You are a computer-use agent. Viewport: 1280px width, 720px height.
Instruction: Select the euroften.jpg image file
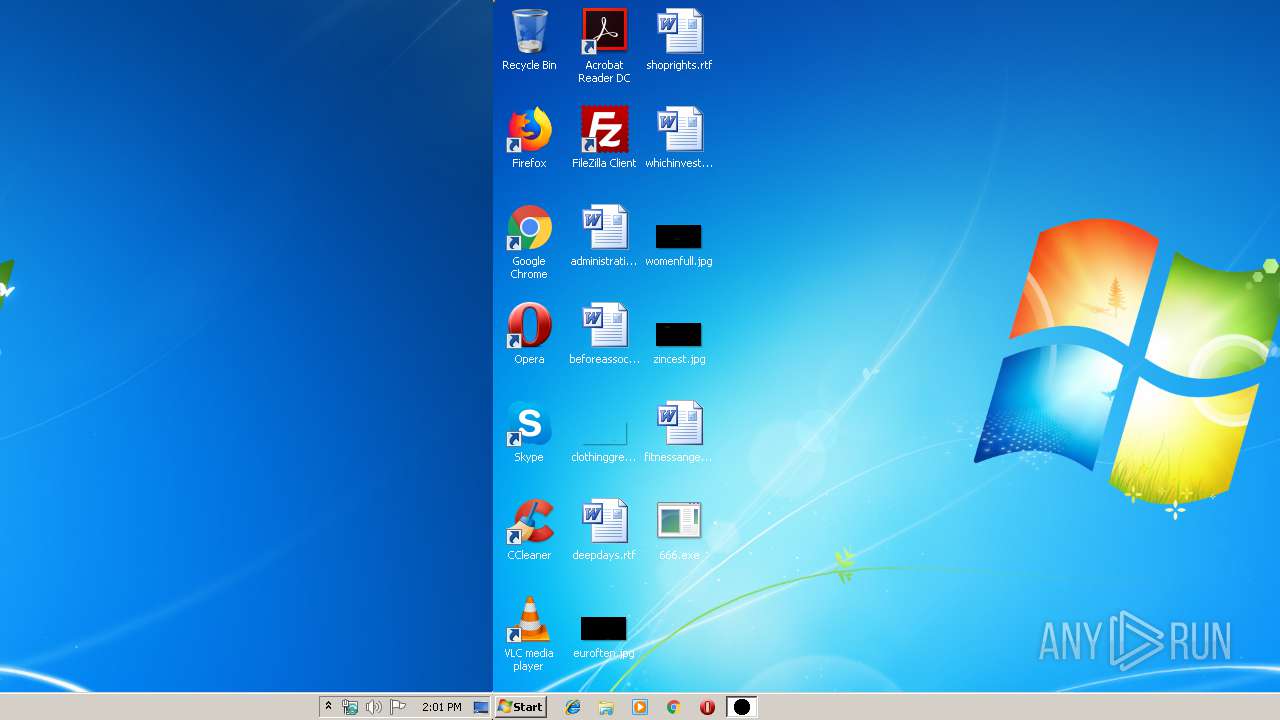(604, 636)
